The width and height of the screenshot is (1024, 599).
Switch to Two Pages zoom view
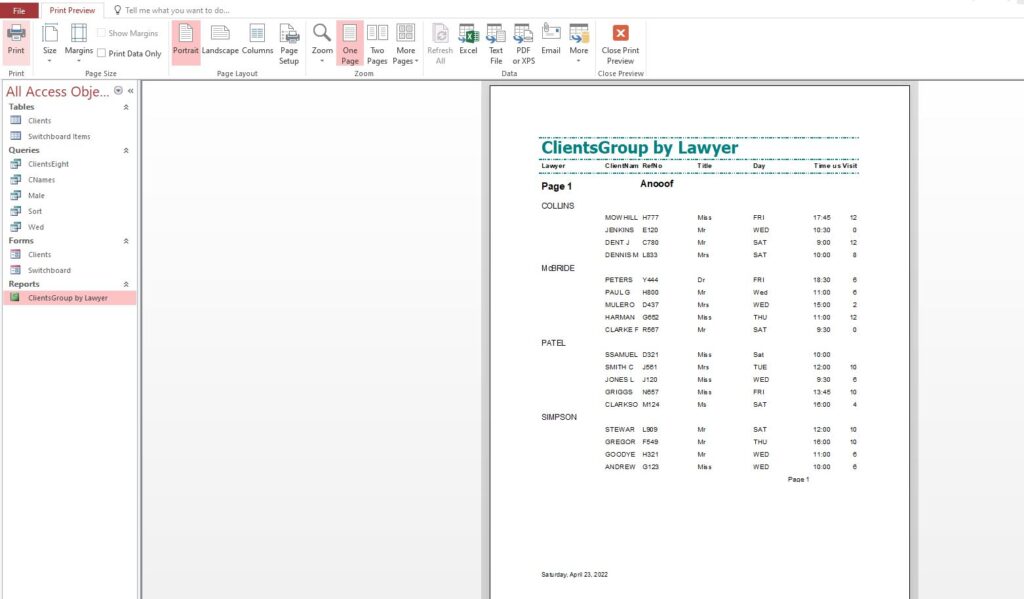coord(377,43)
